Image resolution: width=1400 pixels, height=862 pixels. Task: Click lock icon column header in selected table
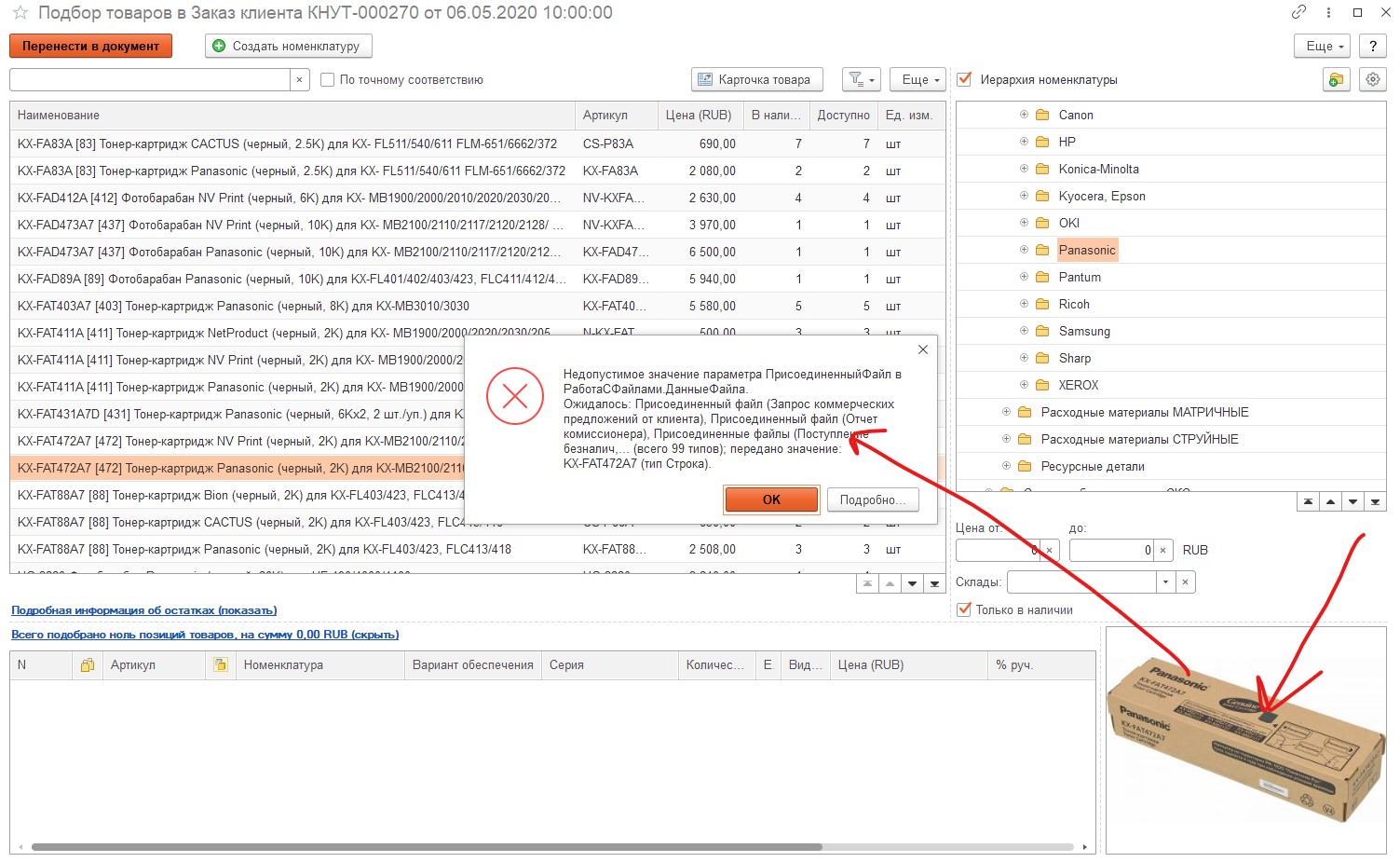point(87,665)
